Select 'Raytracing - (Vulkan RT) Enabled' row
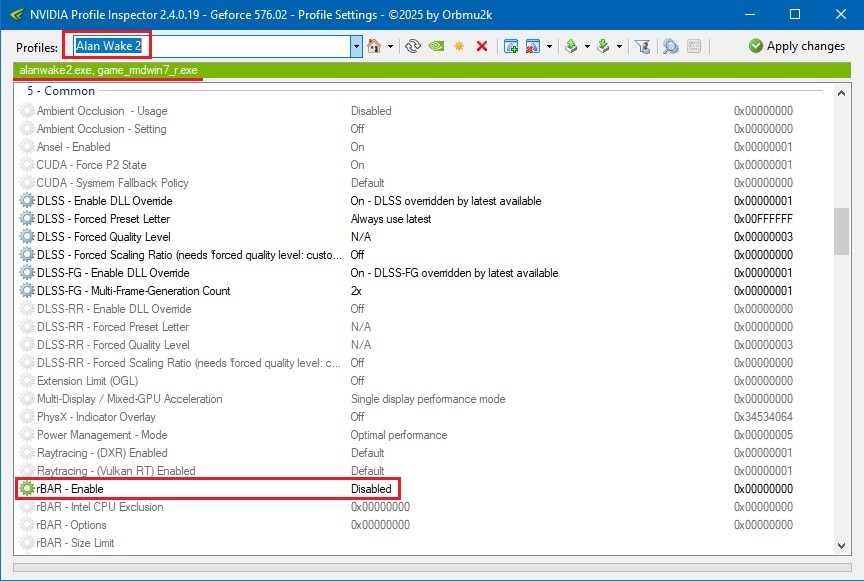 tap(424, 471)
